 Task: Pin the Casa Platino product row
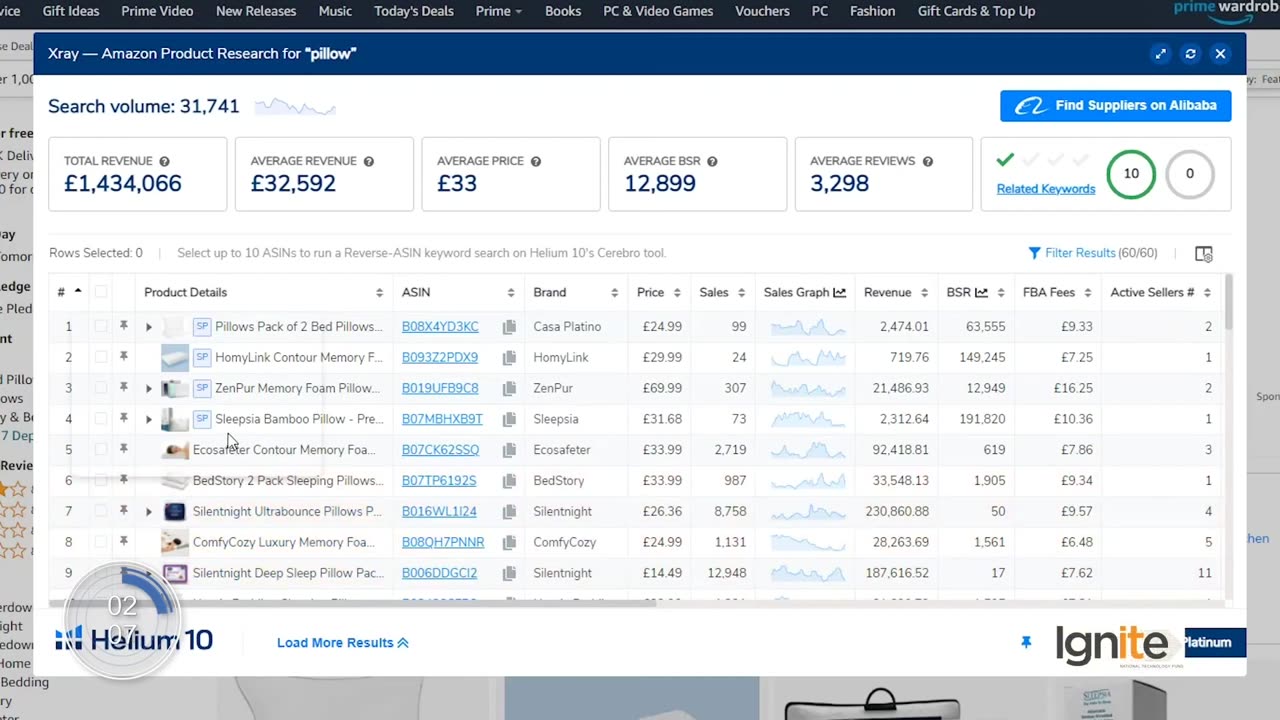click(124, 326)
